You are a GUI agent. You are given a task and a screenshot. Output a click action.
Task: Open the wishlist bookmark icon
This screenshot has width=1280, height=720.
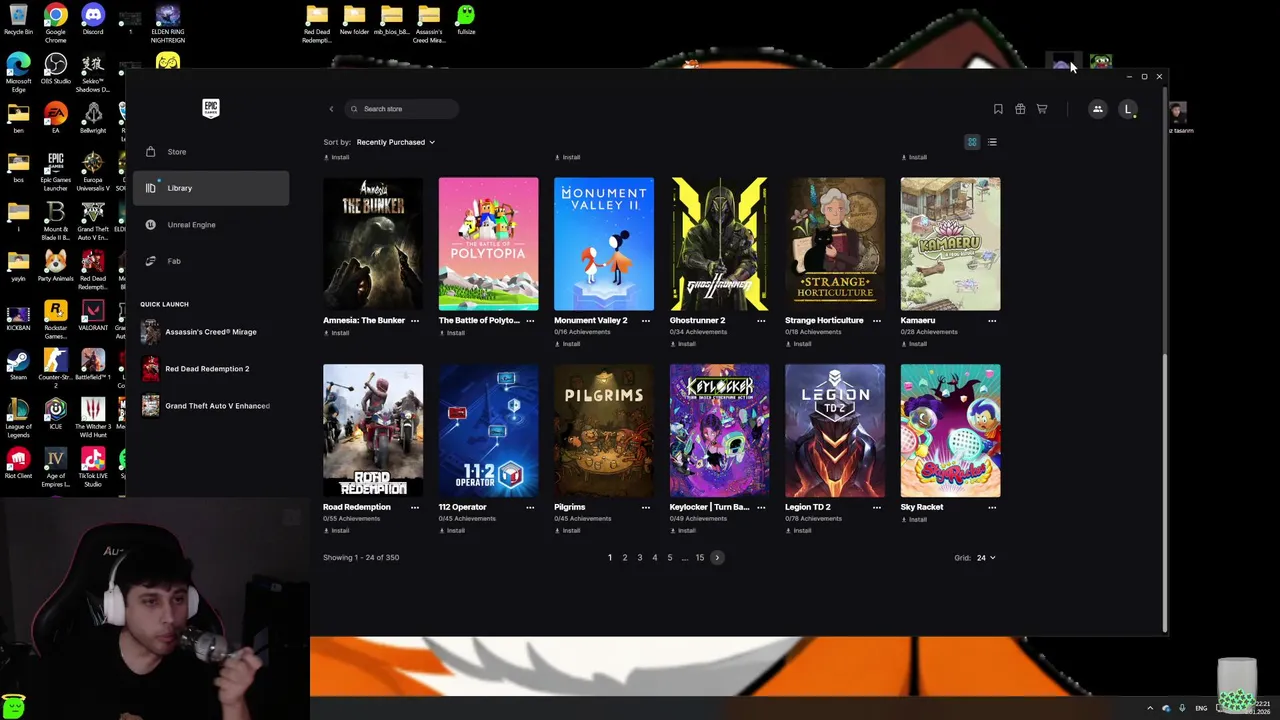click(998, 109)
